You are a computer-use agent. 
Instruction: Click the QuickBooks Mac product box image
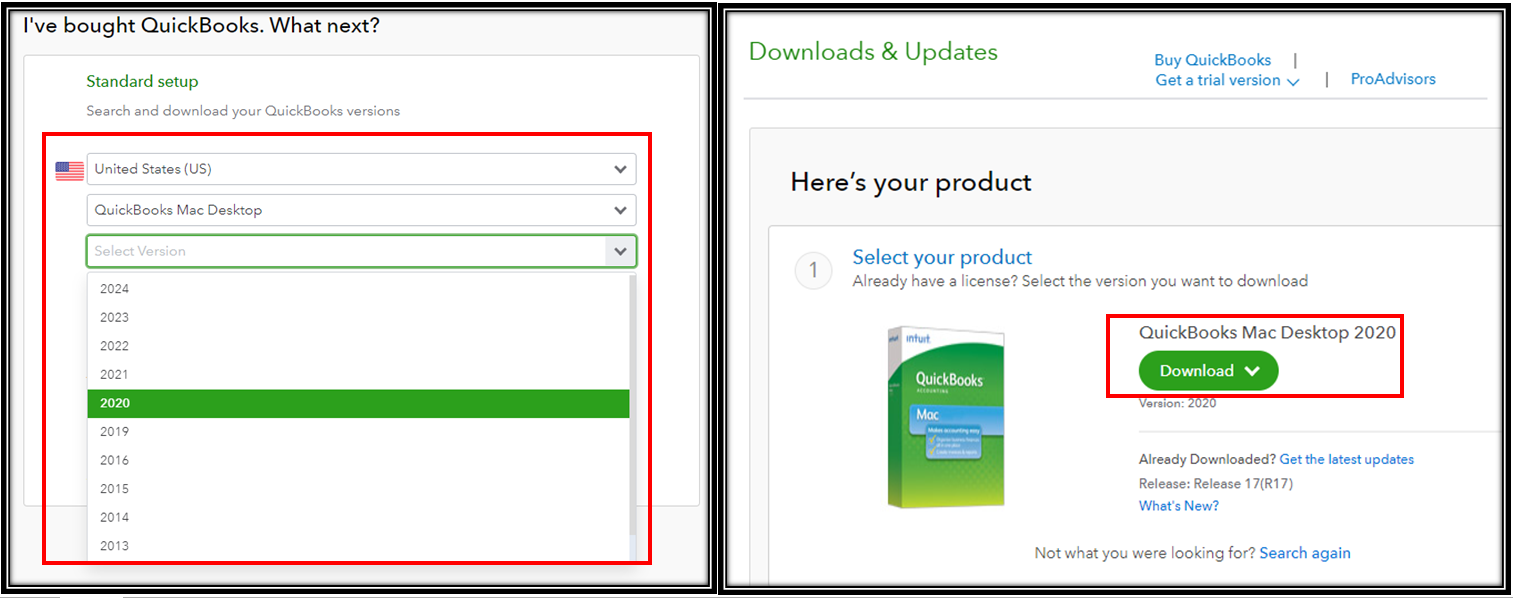pyautogui.click(x=946, y=417)
